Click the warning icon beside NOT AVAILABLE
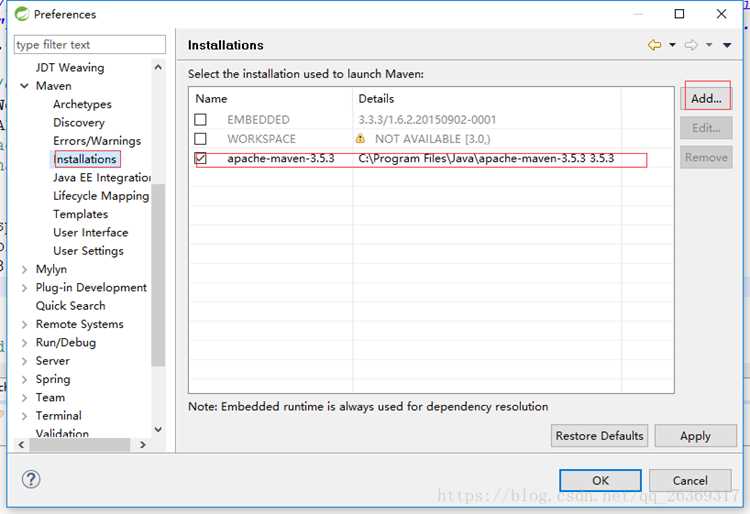The image size is (750, 514). [360, 139]
